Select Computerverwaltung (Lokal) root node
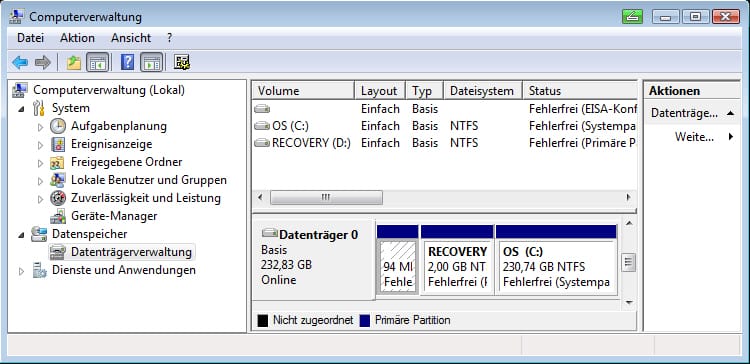The image size is (750, 364). pyautogui.click(x=109, y=90)
